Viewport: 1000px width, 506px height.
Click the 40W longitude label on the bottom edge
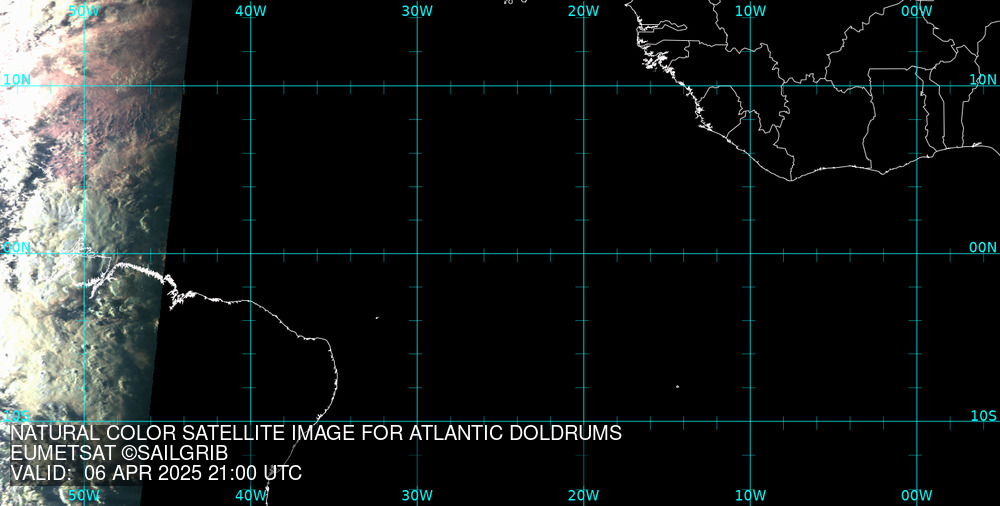tap(251, 495)
